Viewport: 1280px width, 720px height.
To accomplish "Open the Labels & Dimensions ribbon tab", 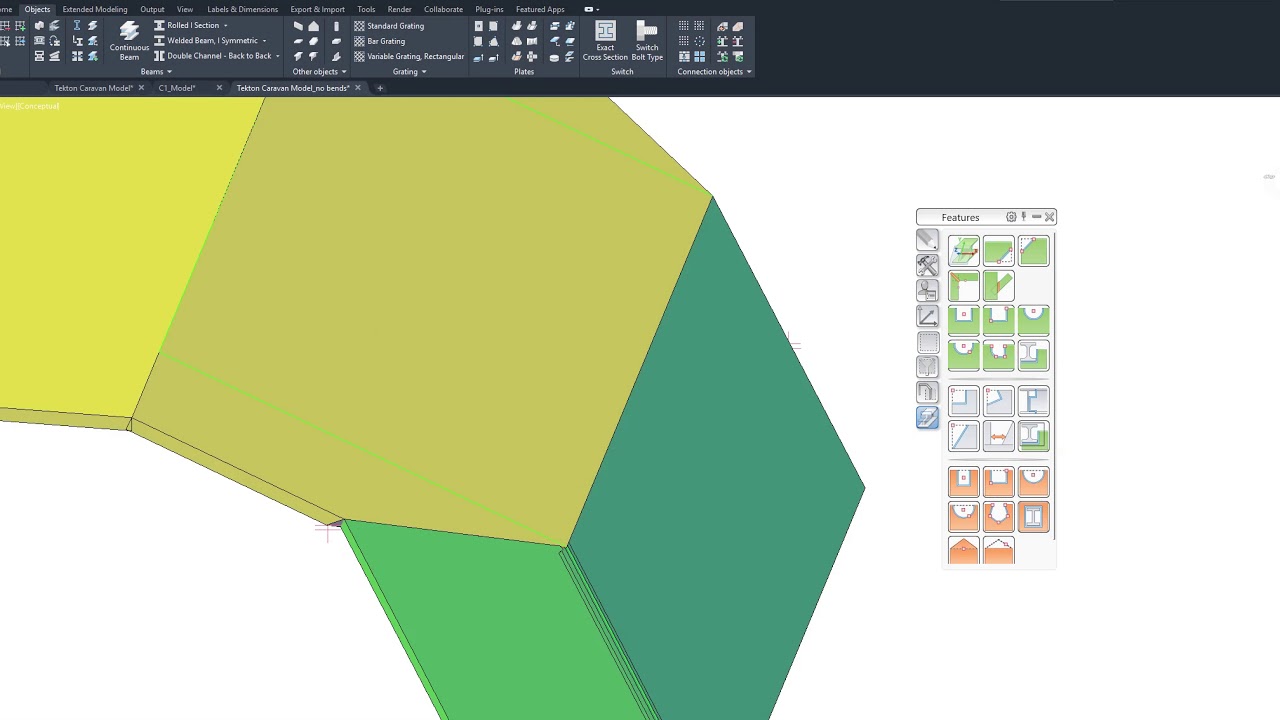I will coord(242,9).
